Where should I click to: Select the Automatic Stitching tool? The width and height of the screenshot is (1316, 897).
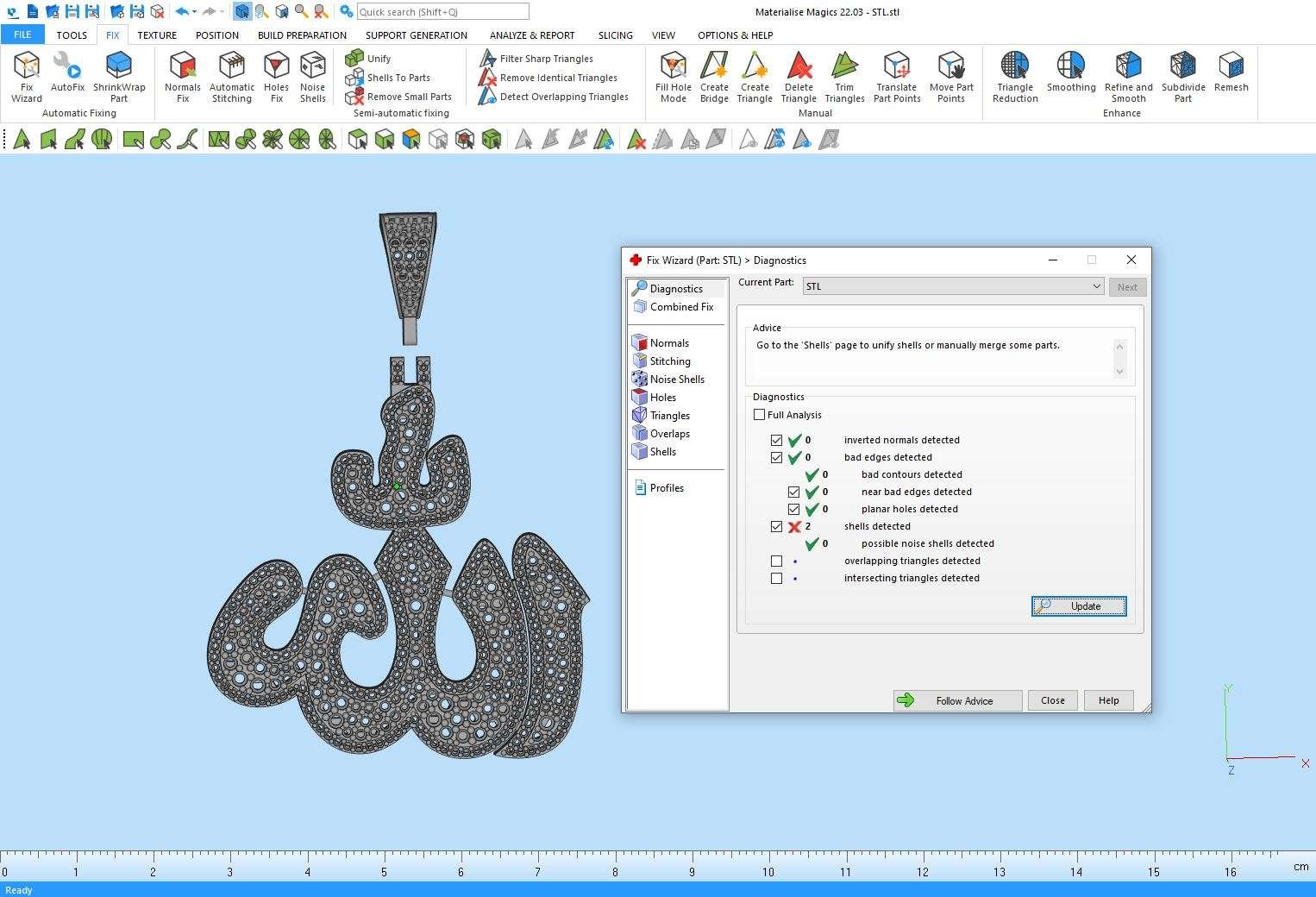point(232,76)
